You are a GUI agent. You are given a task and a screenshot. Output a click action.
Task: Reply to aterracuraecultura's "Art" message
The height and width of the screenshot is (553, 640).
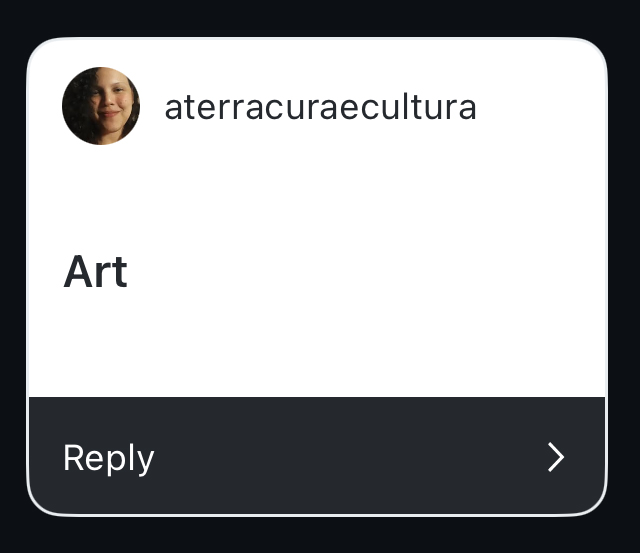[x=316, y=456]
